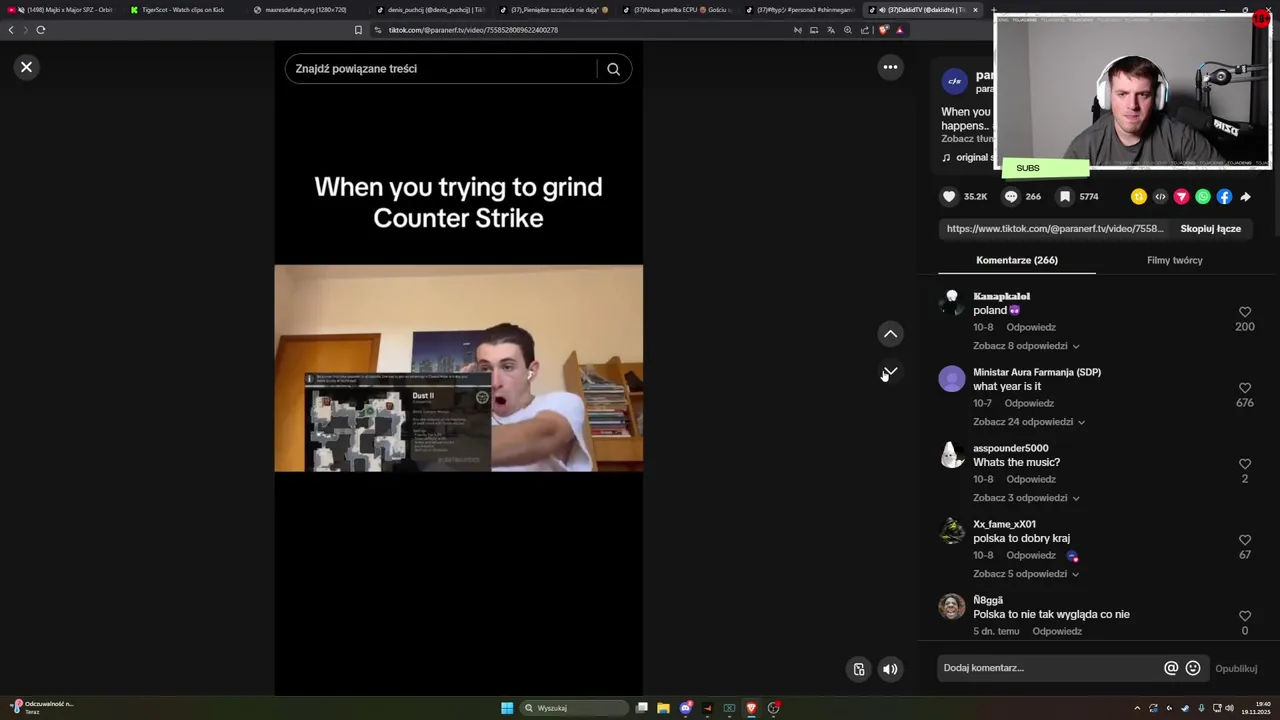Screen dimensions: 1280x720
Task: Like the 'Polska to nie tak wygląda co nie' comment
Action: coord(1245,616)
